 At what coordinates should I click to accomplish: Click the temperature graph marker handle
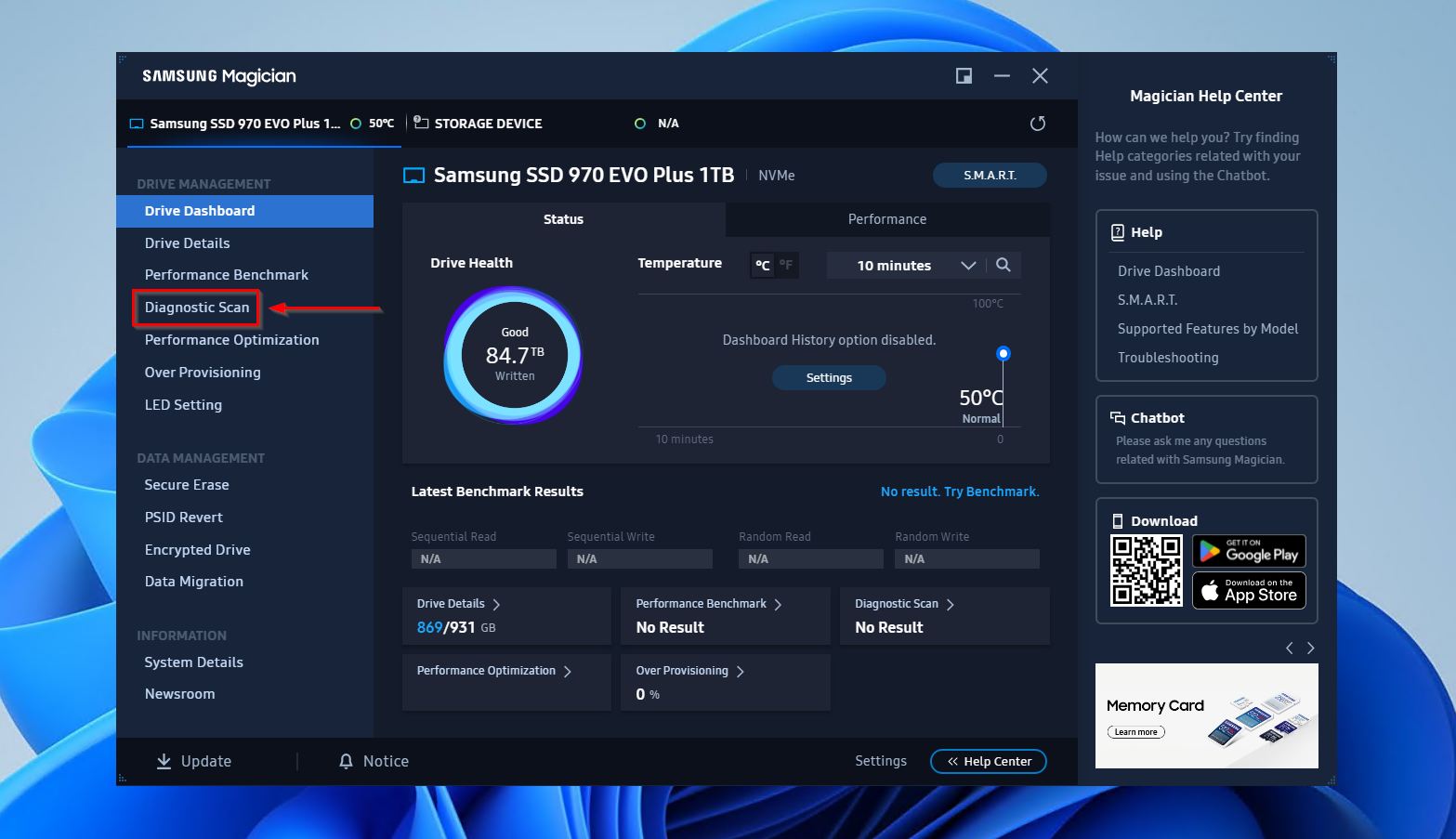[x=1003, y=353]
